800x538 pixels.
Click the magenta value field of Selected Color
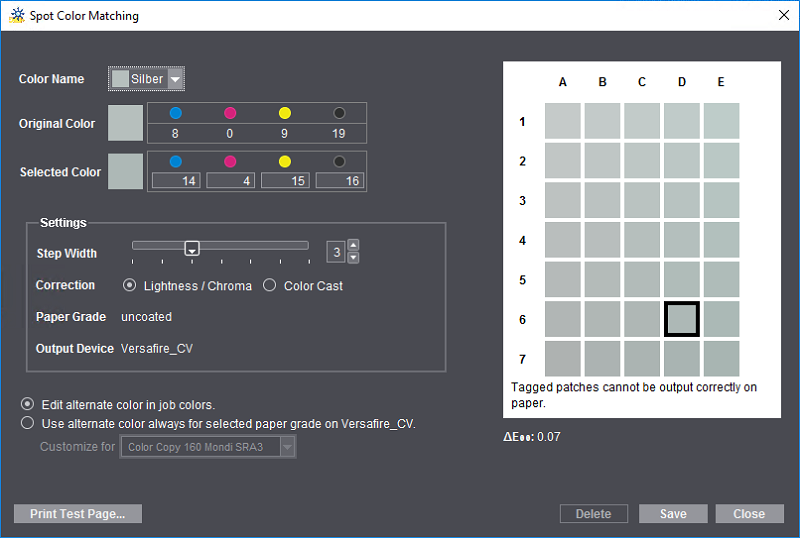230,180
